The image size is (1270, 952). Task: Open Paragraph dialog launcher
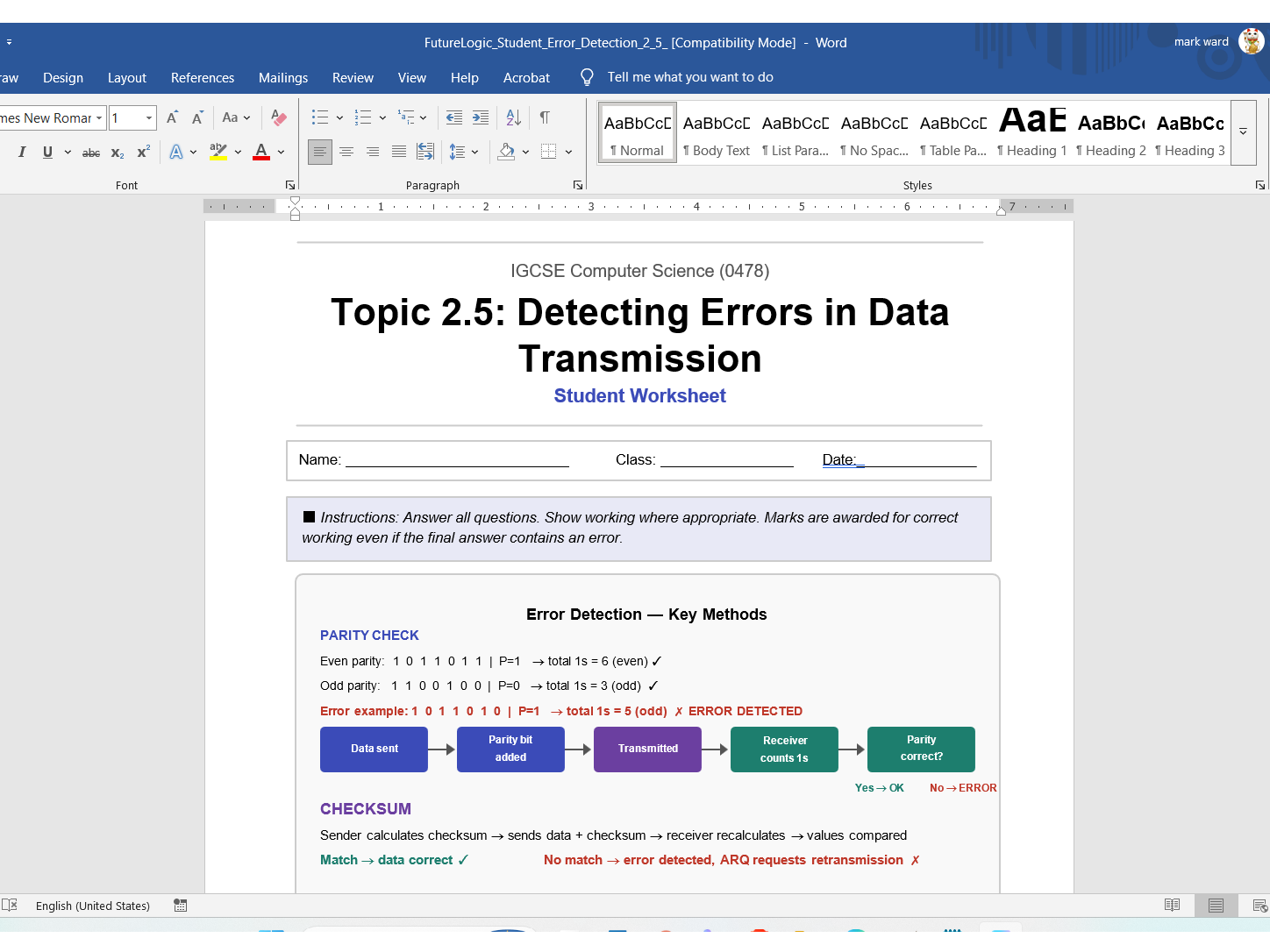578,185
